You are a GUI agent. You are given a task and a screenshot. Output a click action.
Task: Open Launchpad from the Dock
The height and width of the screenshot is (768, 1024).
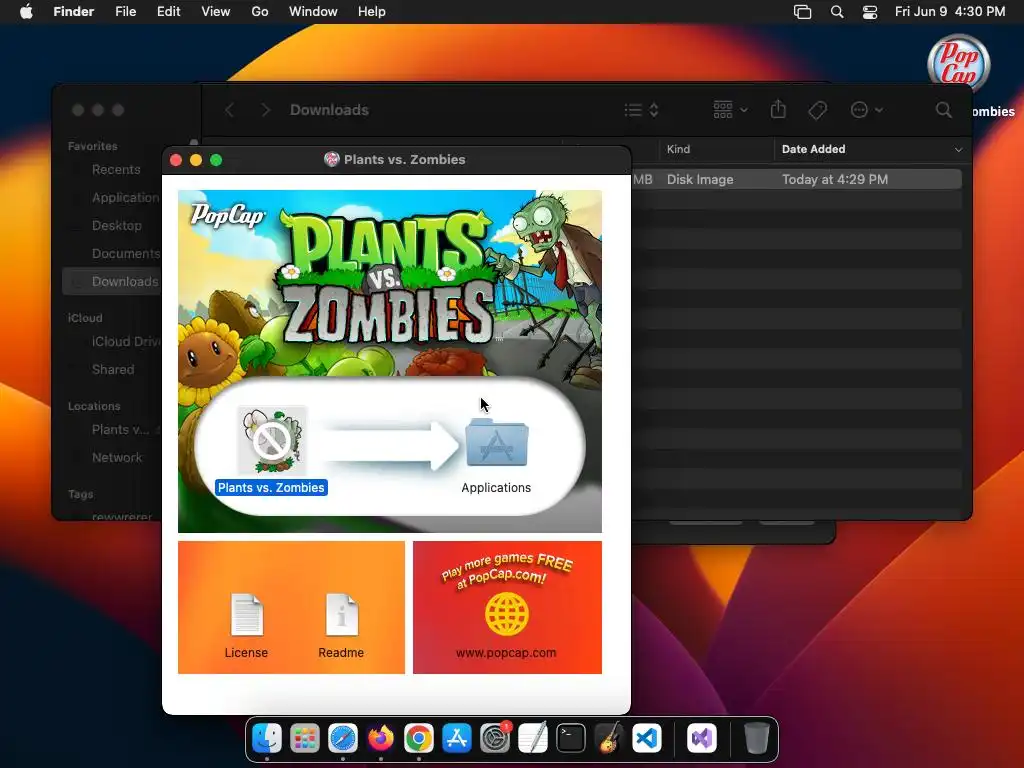304,739
